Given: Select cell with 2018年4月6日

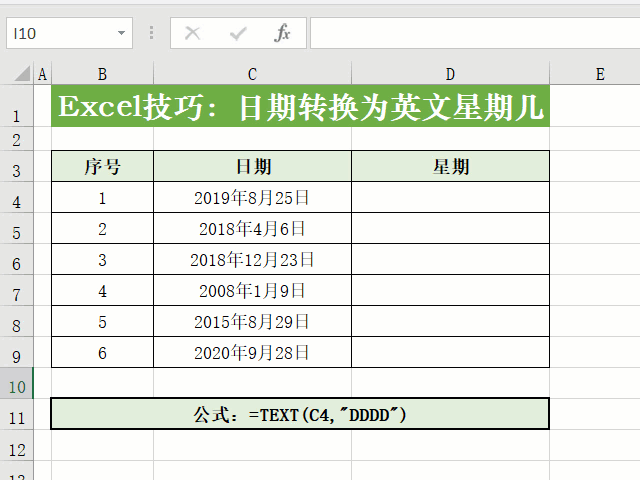Looking at the screenshot, I should [252, 228].
